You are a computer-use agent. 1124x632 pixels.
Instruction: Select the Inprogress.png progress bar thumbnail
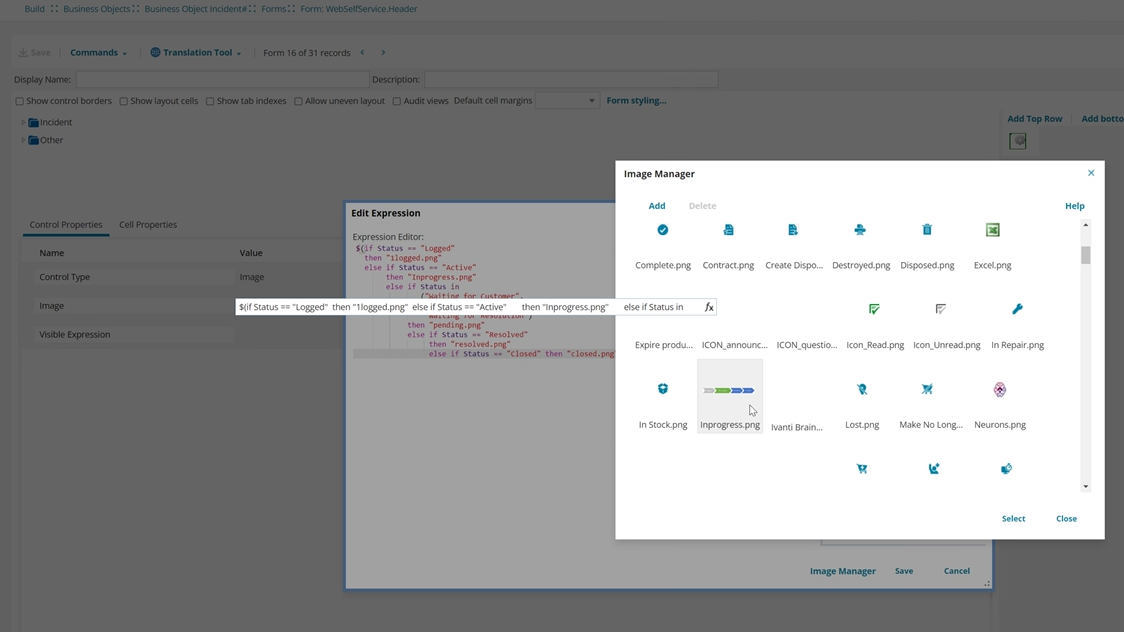tap(730, 389)
